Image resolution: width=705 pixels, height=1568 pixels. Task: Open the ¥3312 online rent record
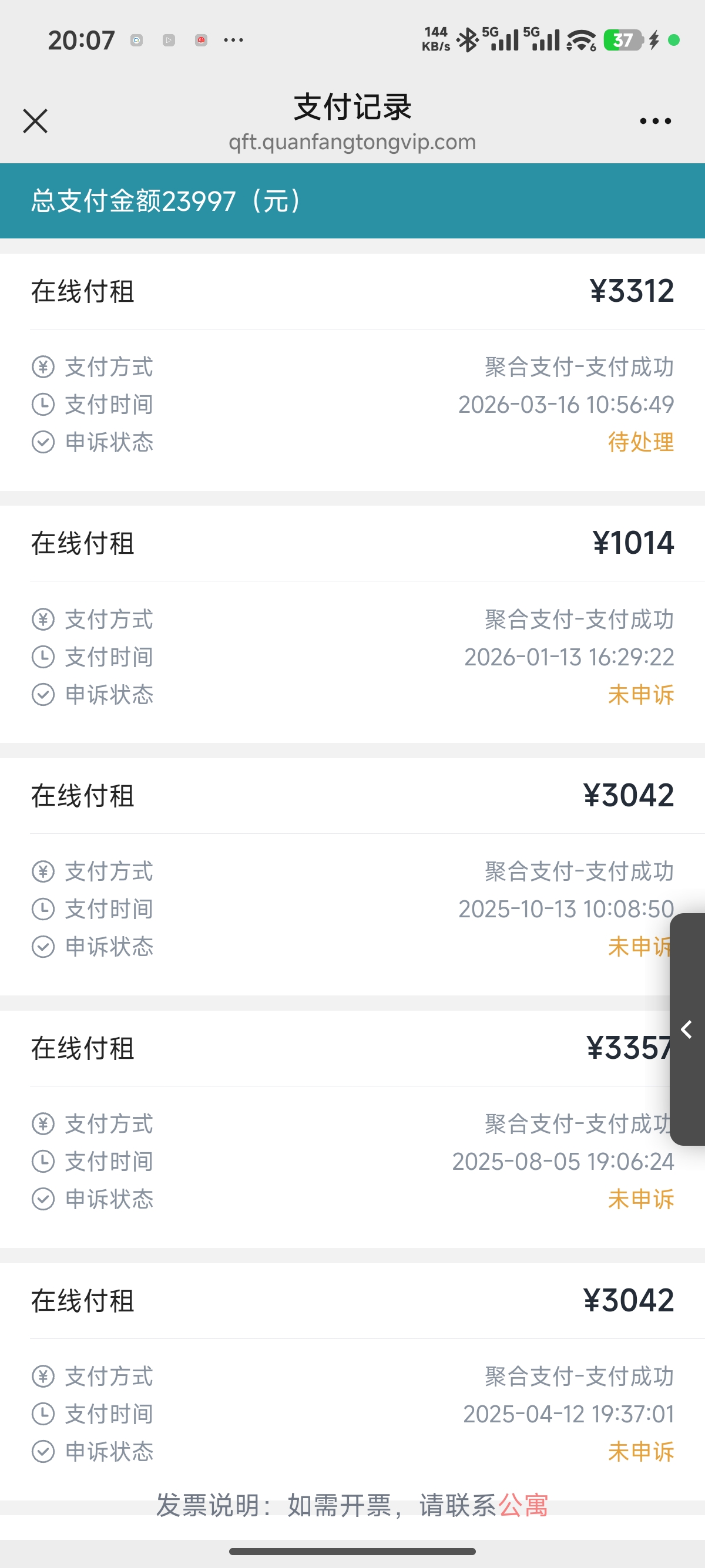pos(352,291)
